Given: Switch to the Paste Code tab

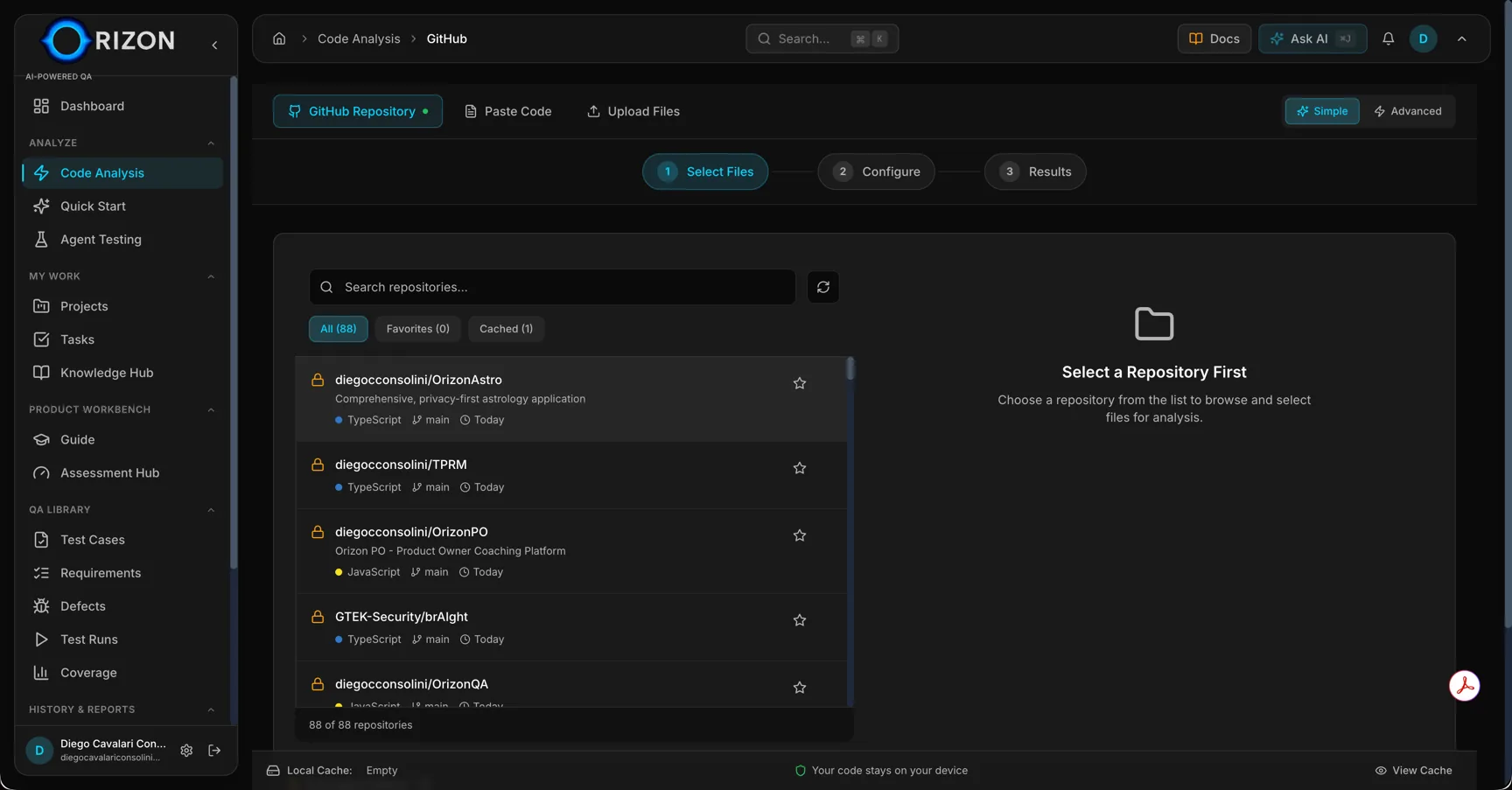Looking at the screenshot, I should point(508,111).
